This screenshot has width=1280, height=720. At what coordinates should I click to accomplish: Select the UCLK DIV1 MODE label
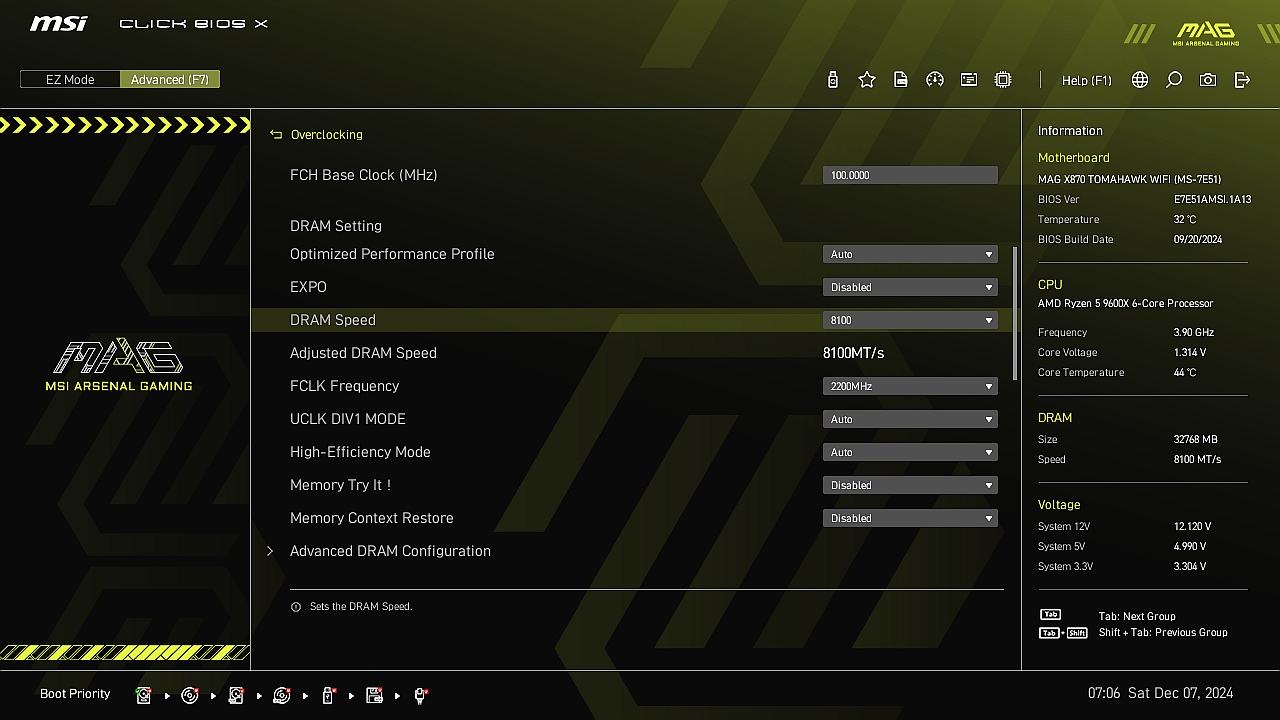[x=348, y=419]
